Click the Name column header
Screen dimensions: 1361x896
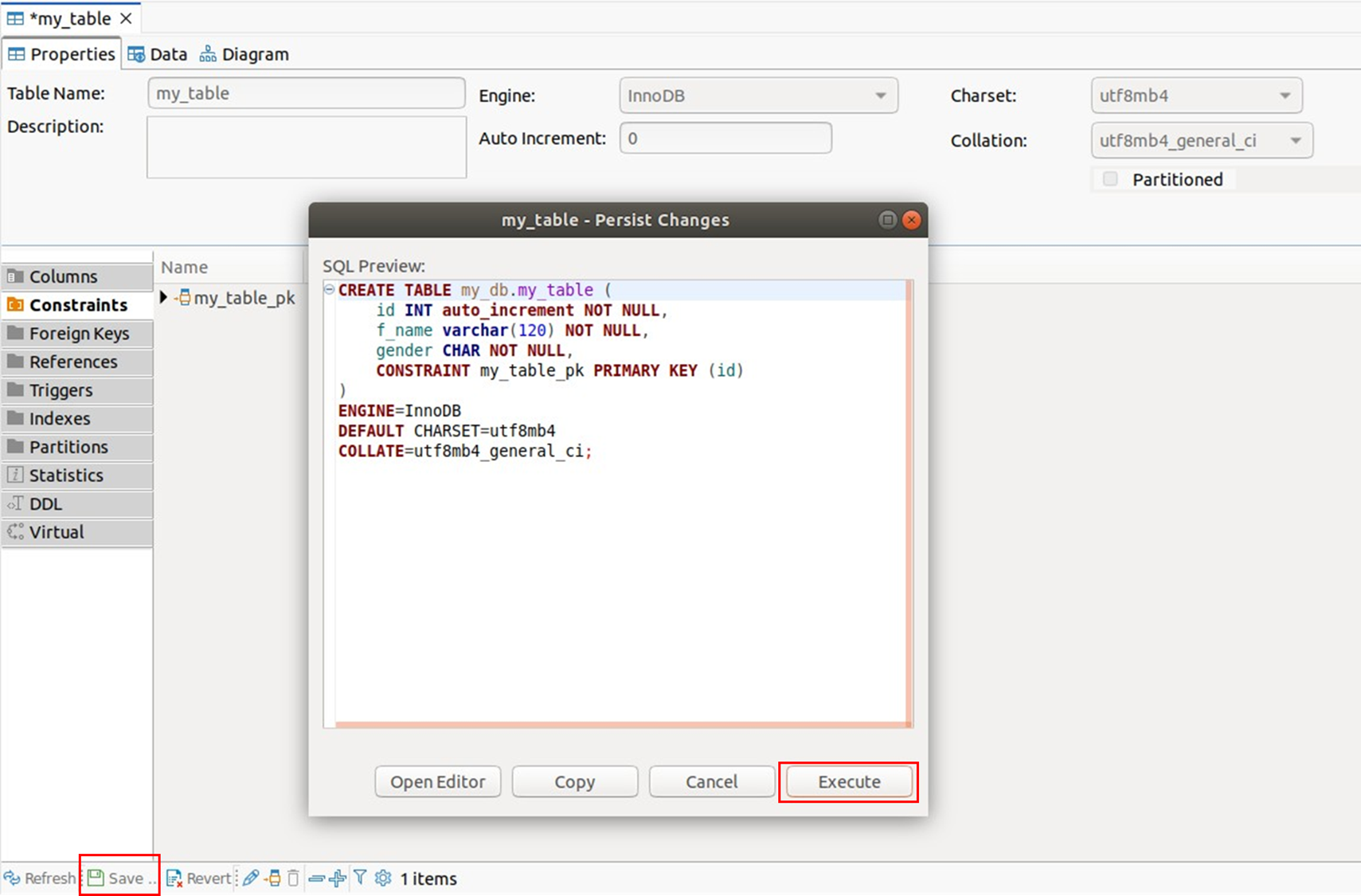click(x=184, y=268)
